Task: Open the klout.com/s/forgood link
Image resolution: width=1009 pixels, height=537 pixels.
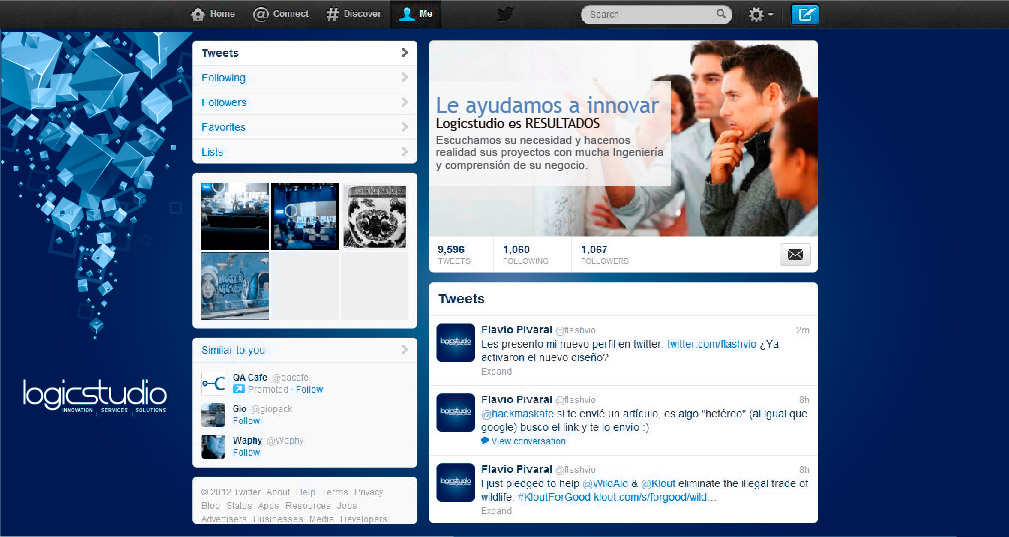Action: pyautogui.click(x=655, y=497)
